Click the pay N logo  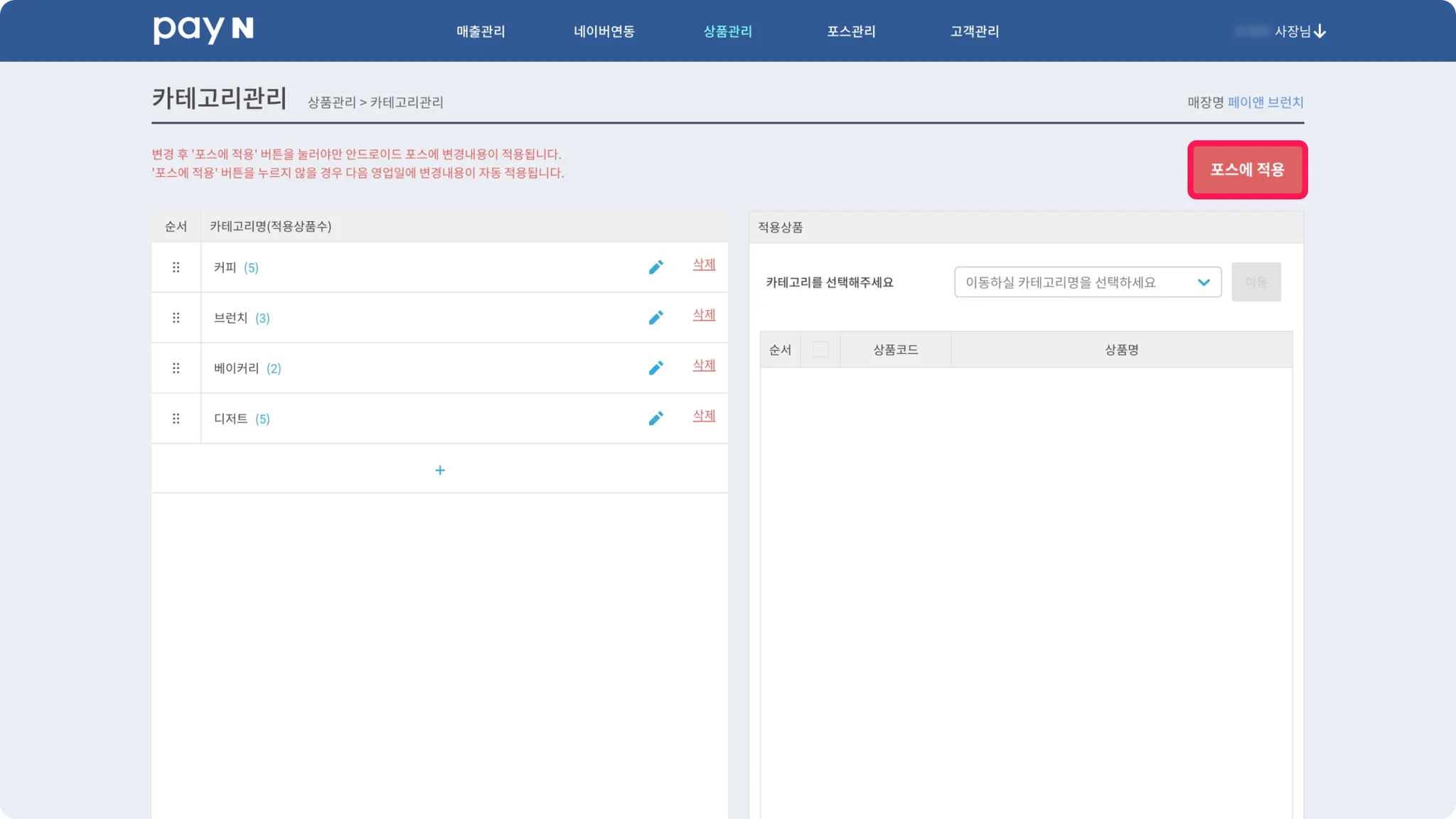(203, 30)
